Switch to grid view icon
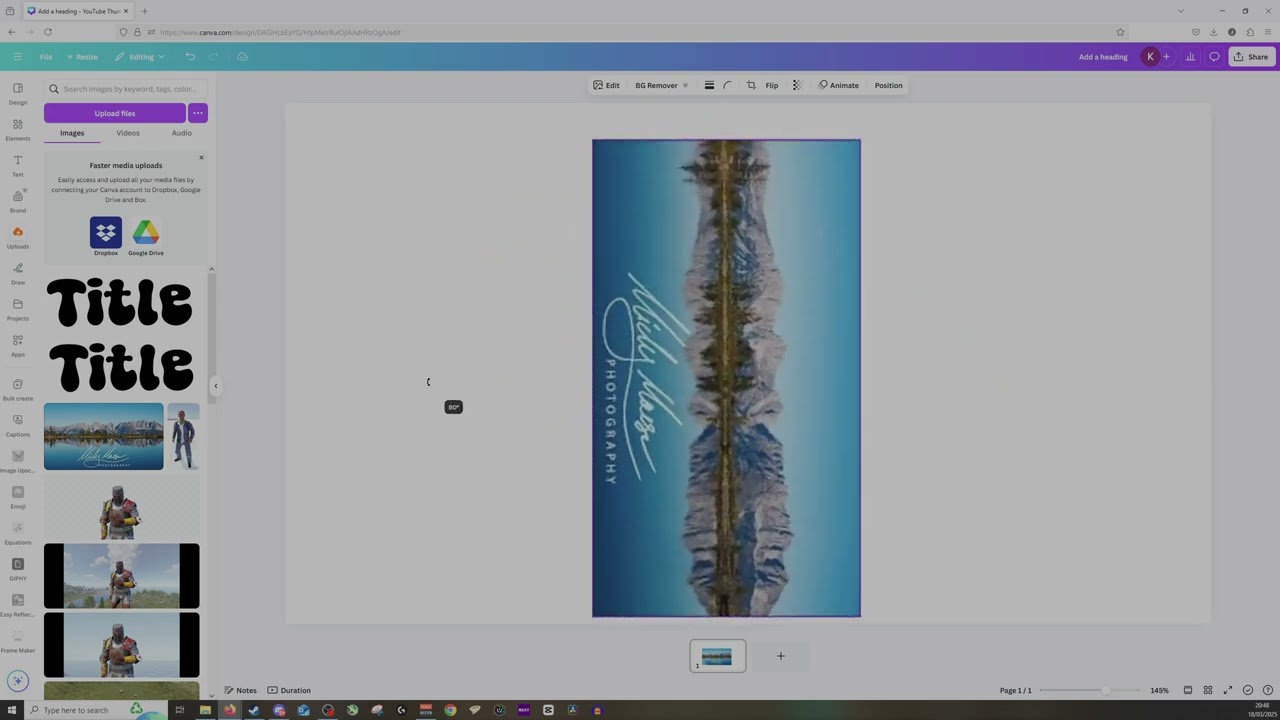The height and width of the screenshot is (720, 1280). [x=1208, y=690]
